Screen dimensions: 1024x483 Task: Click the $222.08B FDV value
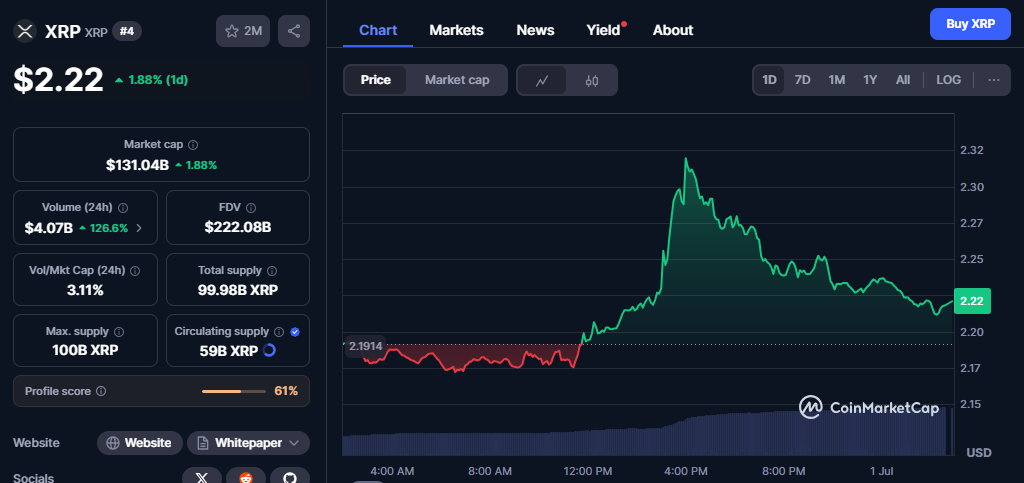[238, 227]
